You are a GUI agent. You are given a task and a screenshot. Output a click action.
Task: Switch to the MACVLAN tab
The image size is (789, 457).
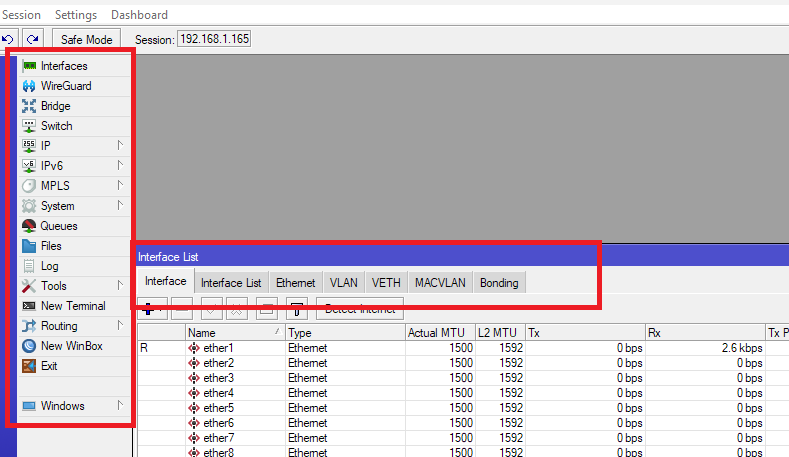440,283
